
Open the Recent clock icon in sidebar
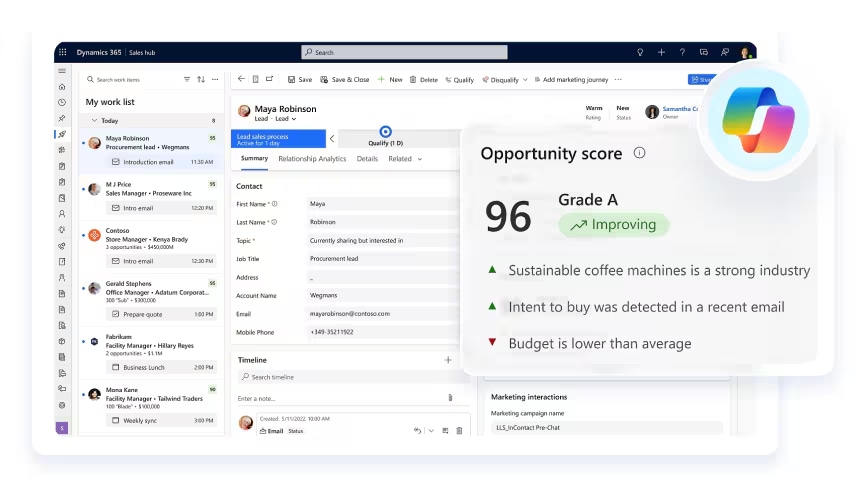(62, 102)
